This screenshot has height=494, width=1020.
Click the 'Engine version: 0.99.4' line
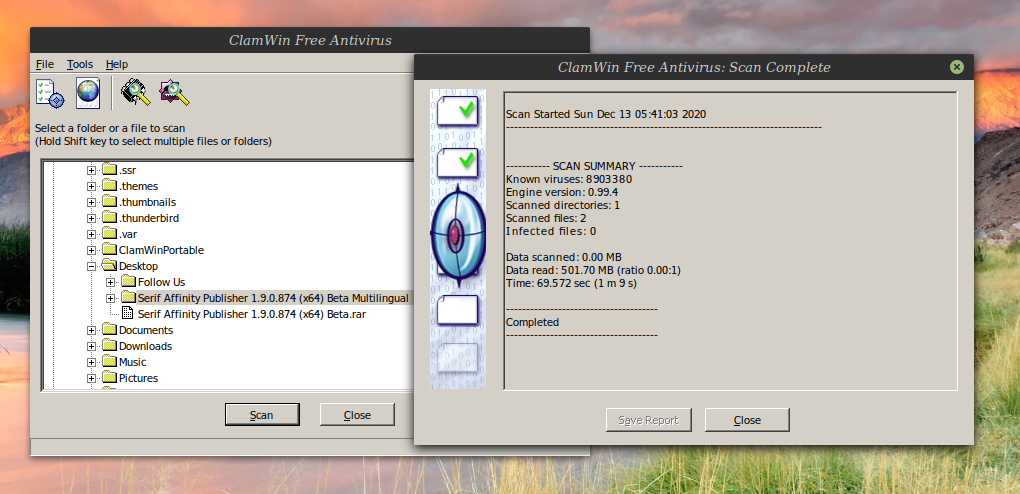coord(561,192)
